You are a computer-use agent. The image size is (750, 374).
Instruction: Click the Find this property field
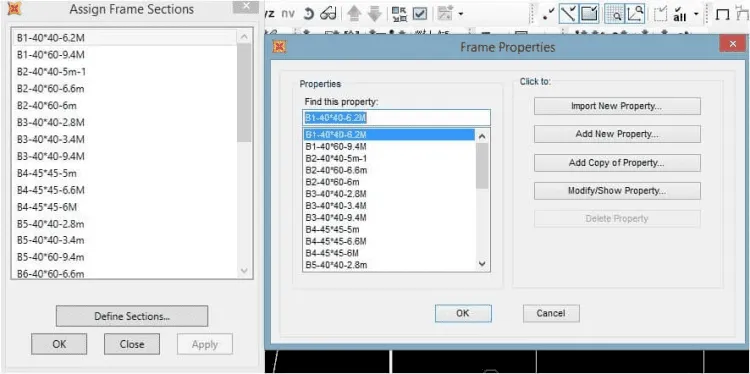coord(397,118)
